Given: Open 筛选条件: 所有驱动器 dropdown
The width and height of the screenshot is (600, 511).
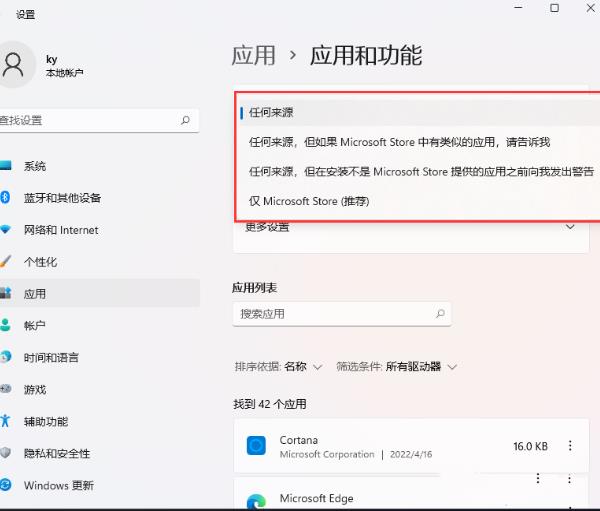Looking at the screenshot, I should coord(396,367).
